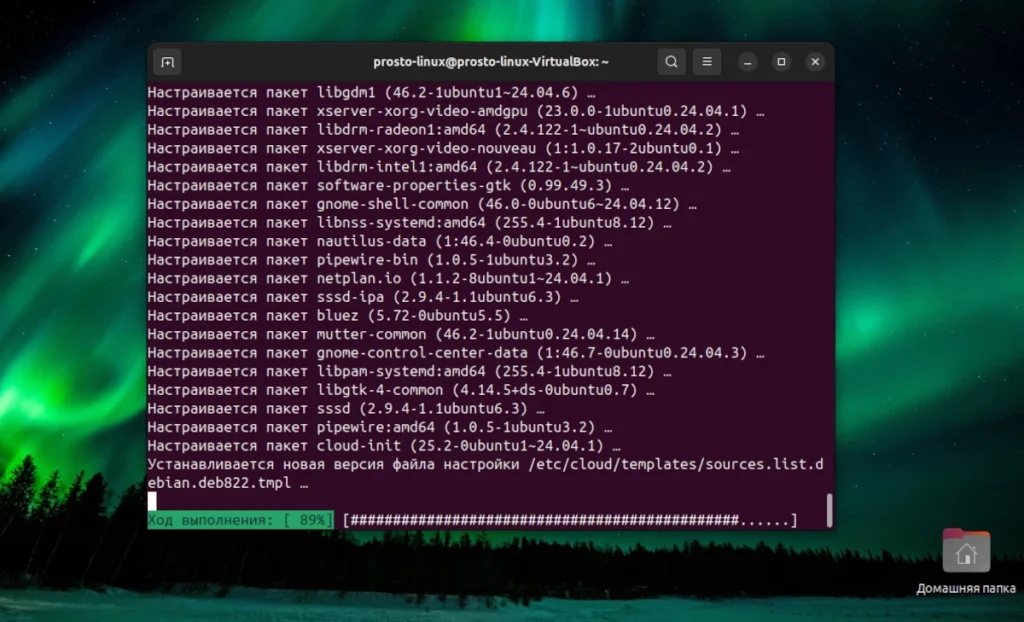Click the line mentioning bluez
The image size is (1024, 622).
(x=338, y=316)
